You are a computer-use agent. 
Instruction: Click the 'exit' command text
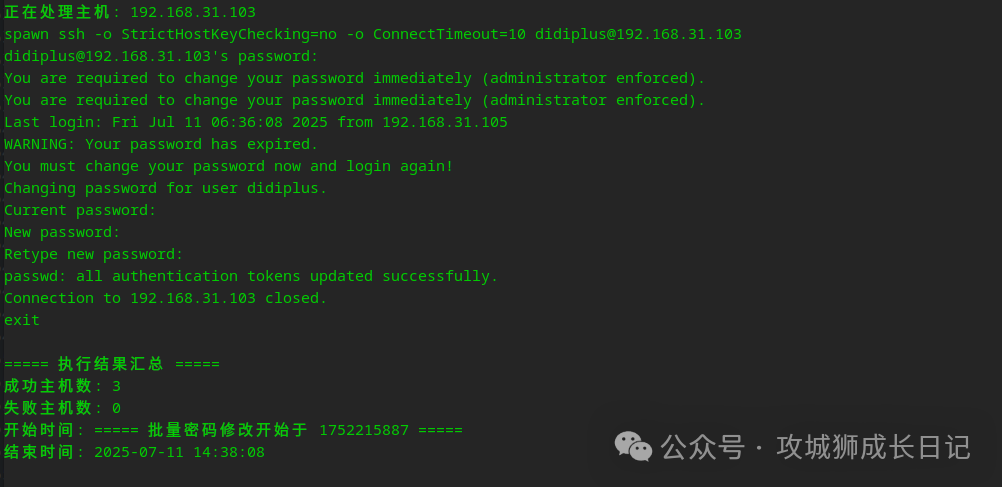point(22,320)
